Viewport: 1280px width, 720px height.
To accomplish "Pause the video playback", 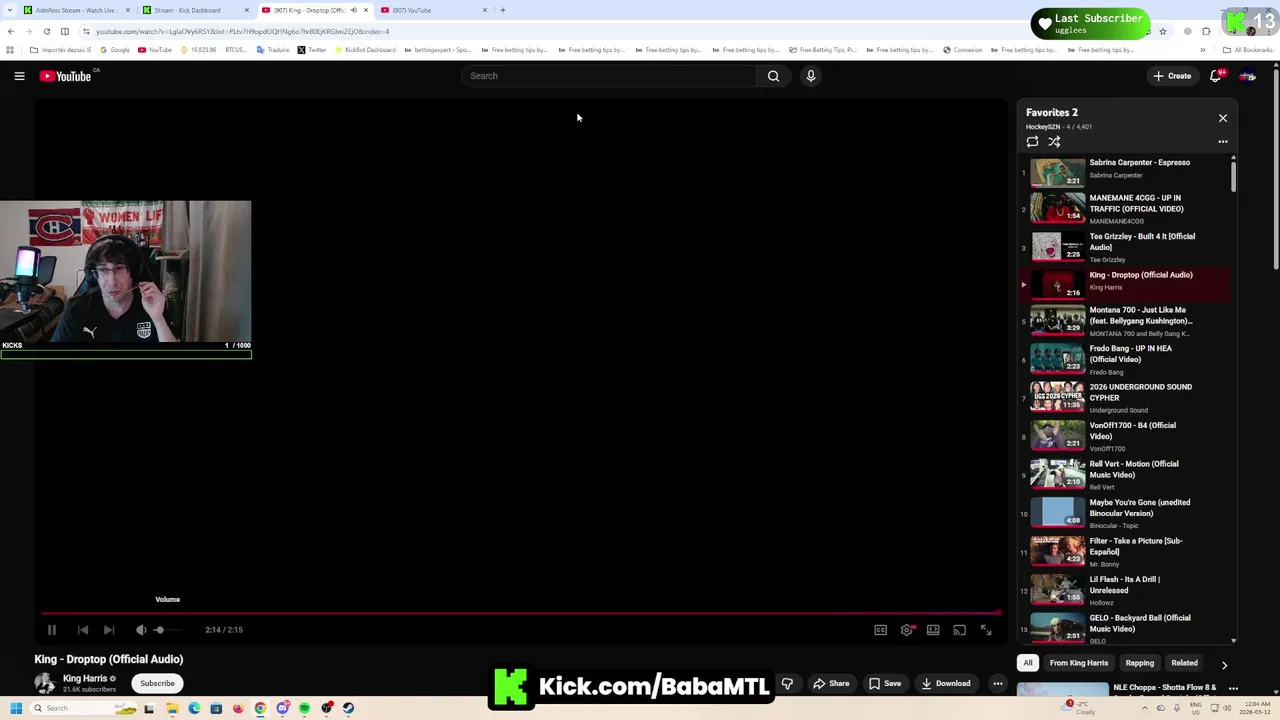I will tap(52, 630).
